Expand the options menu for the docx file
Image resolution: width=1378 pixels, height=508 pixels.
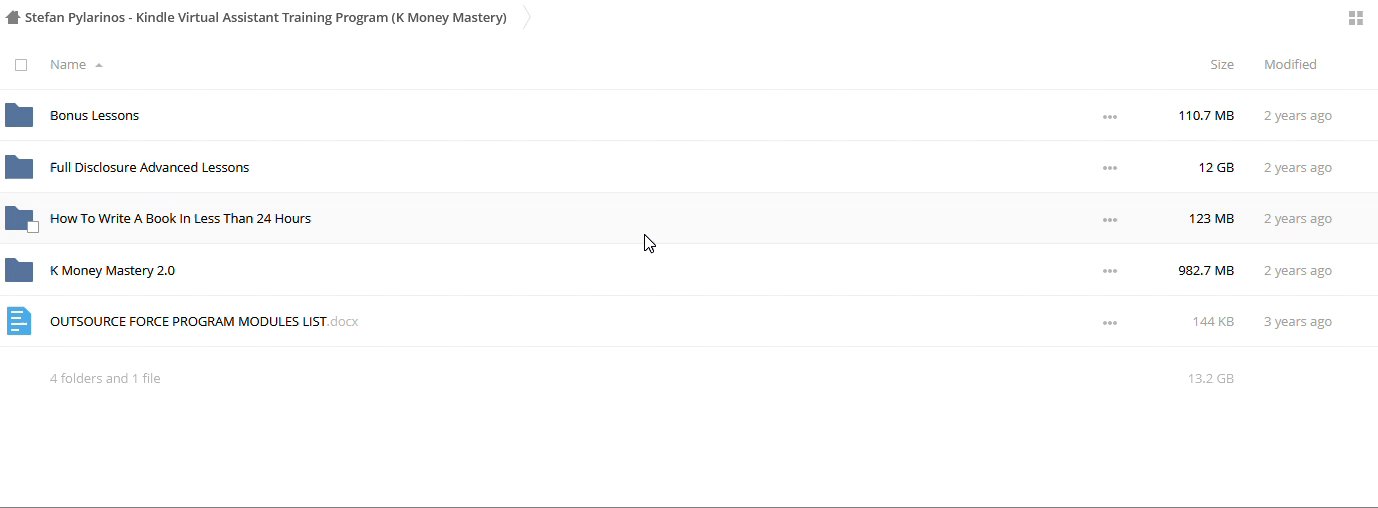(x=1109, y=322)
